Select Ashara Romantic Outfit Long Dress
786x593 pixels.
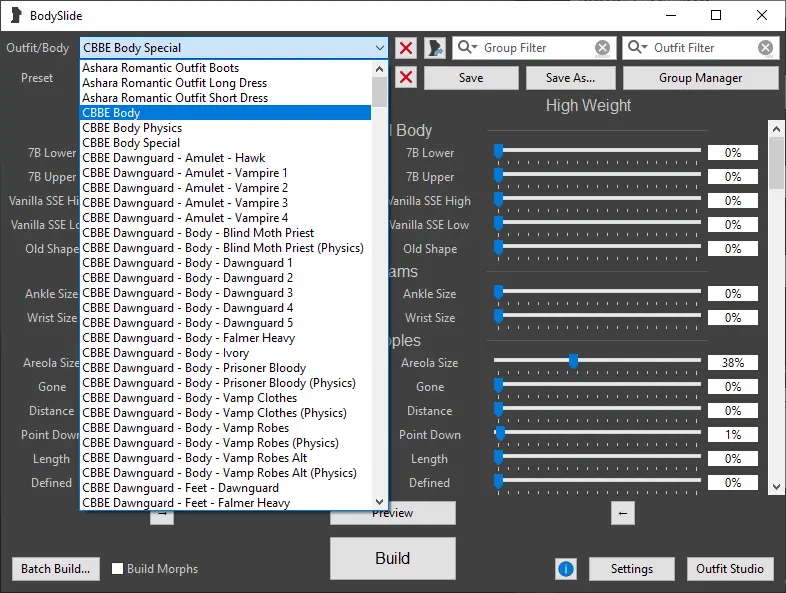226,83
